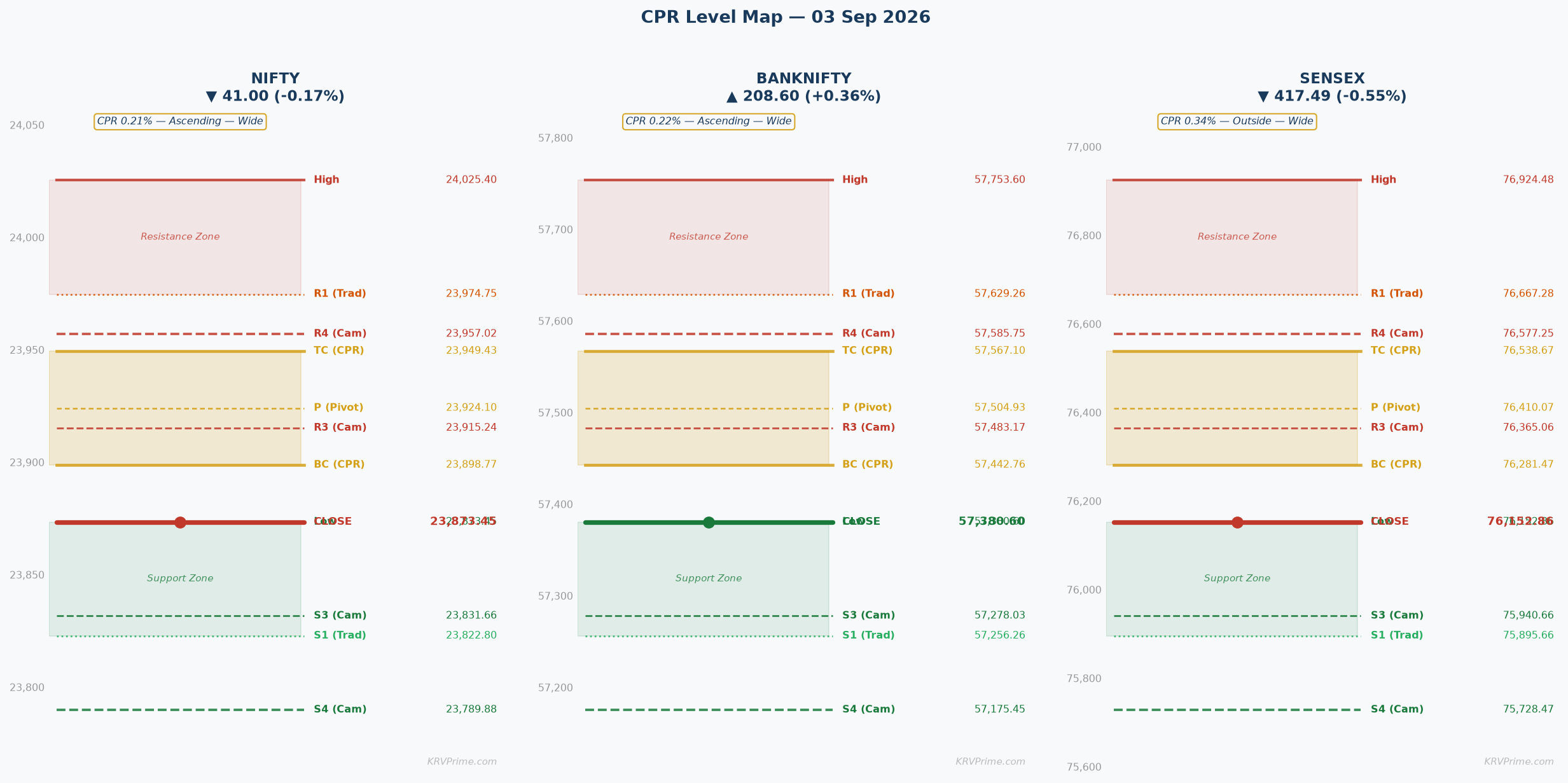1568x783 pixels.
Task: Click the NIFTY panel title
Action: 275,79
